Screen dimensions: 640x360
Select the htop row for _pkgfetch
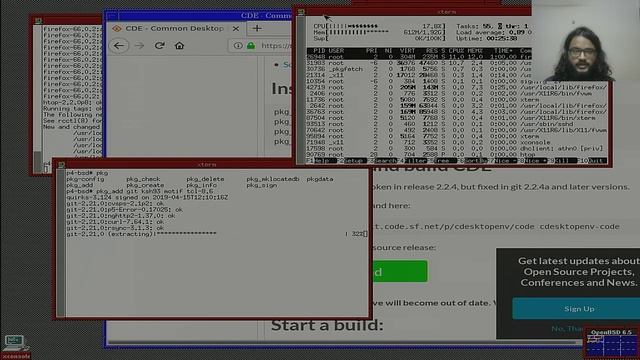pyautogui.click(x=419, y=69)
